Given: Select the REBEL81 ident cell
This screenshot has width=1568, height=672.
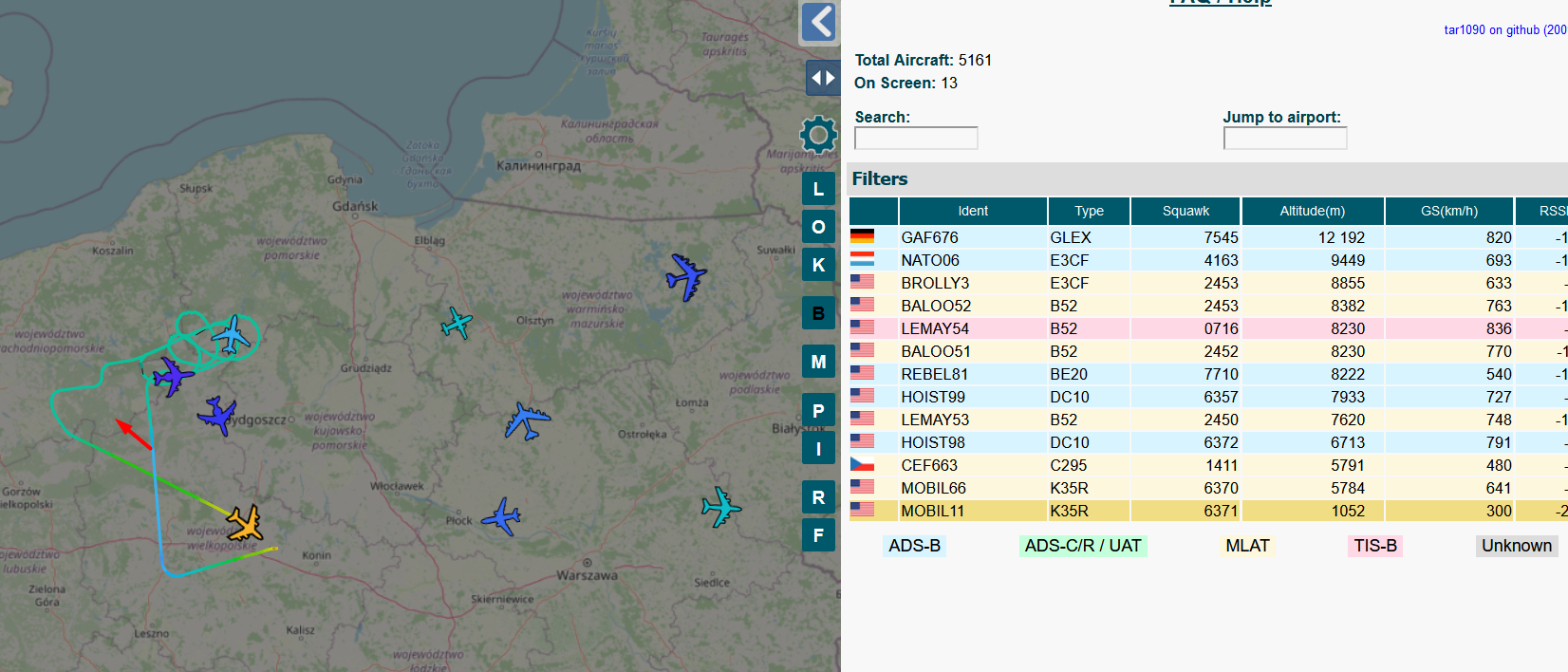Looking at the screenshot, I should [972, 374].
